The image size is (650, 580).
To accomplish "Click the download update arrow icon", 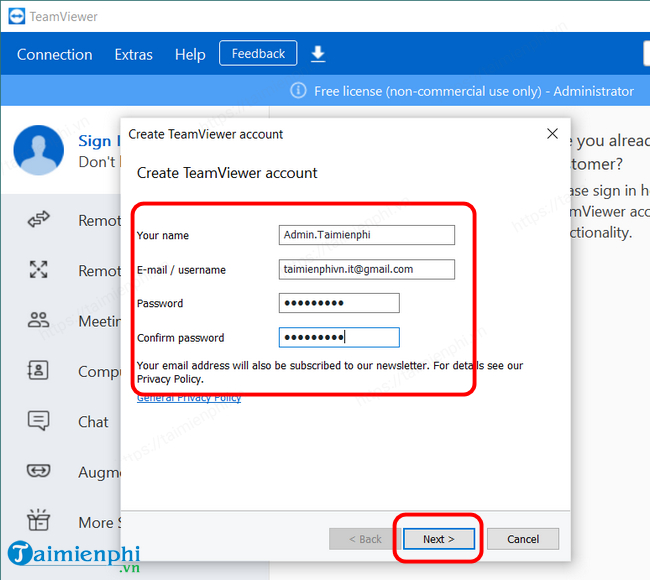I will click(x=318, y=54).
